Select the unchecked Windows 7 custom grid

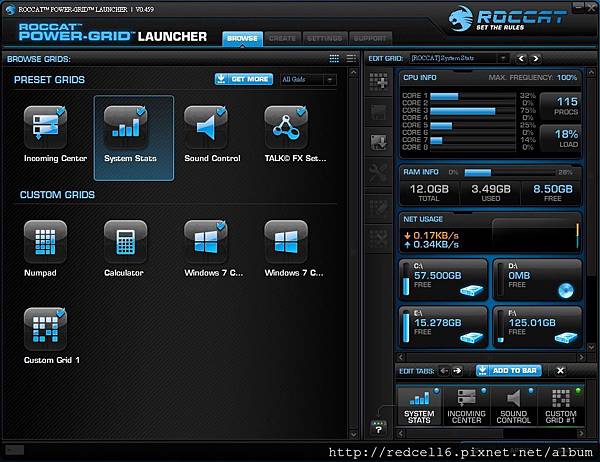286,242
